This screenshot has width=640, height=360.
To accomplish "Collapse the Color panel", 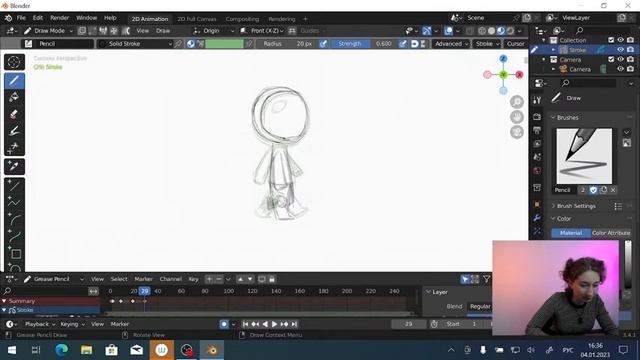I will (564, 219).
